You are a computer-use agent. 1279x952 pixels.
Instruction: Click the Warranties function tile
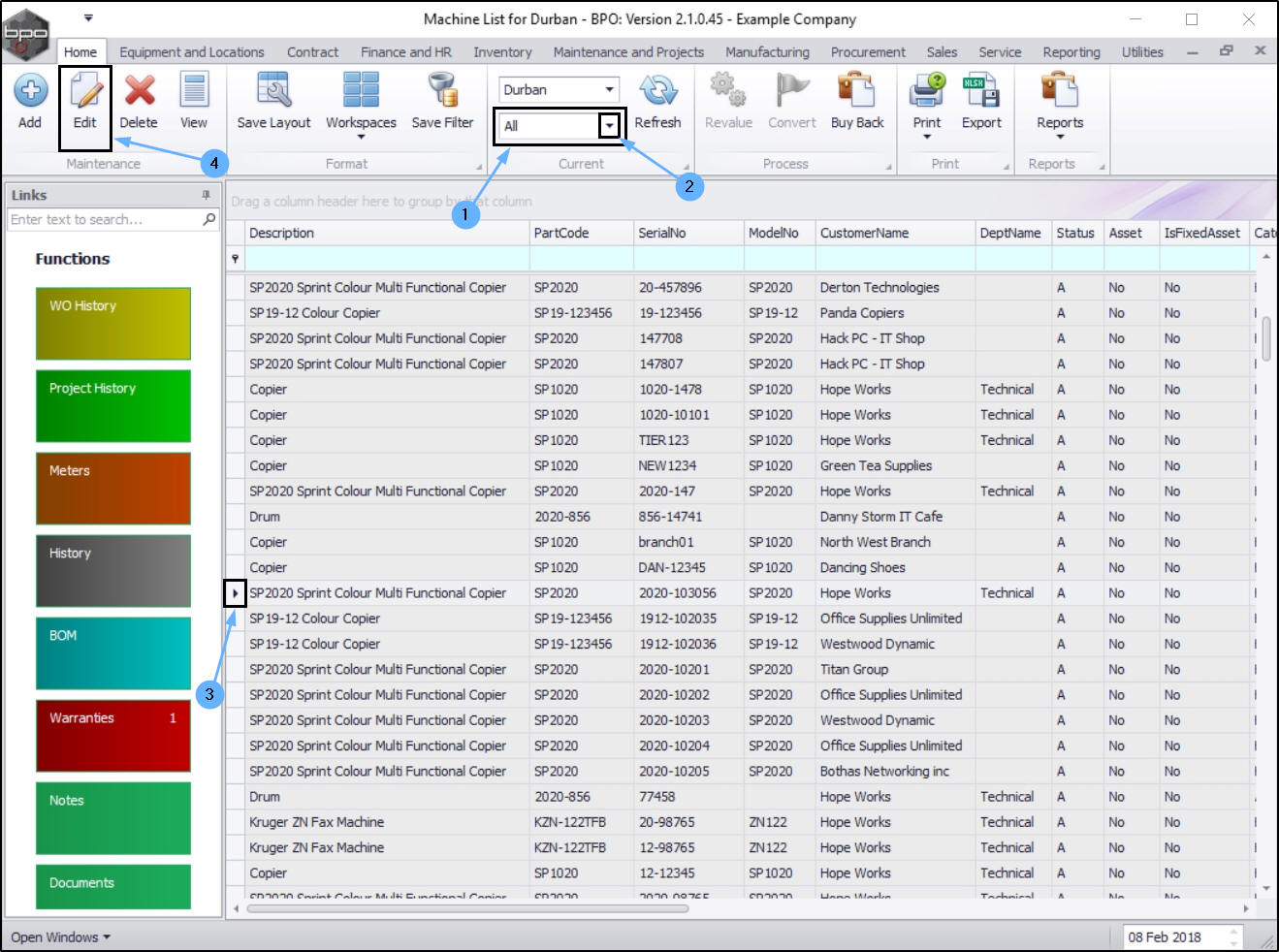pos(113,735)
